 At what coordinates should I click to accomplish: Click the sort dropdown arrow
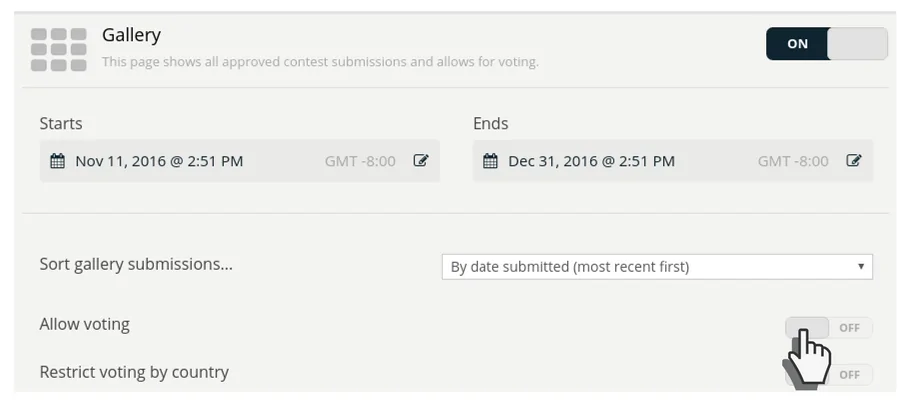click(861, 267)
